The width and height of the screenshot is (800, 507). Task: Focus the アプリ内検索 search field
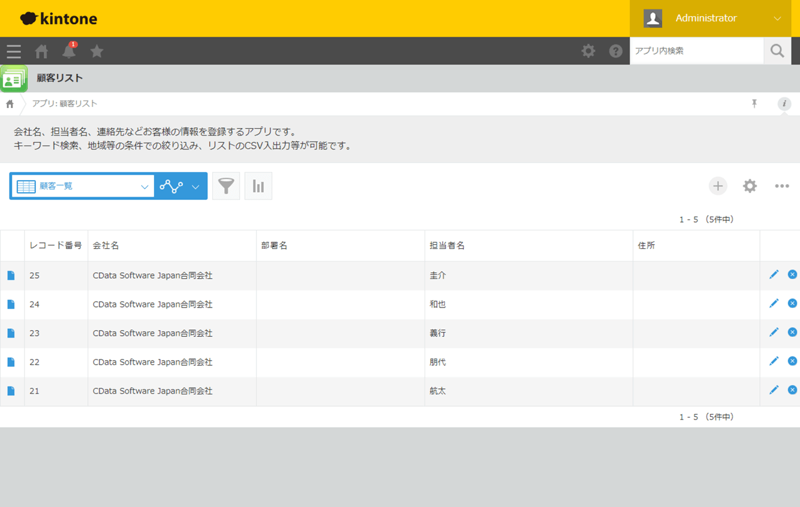point(695,51)
